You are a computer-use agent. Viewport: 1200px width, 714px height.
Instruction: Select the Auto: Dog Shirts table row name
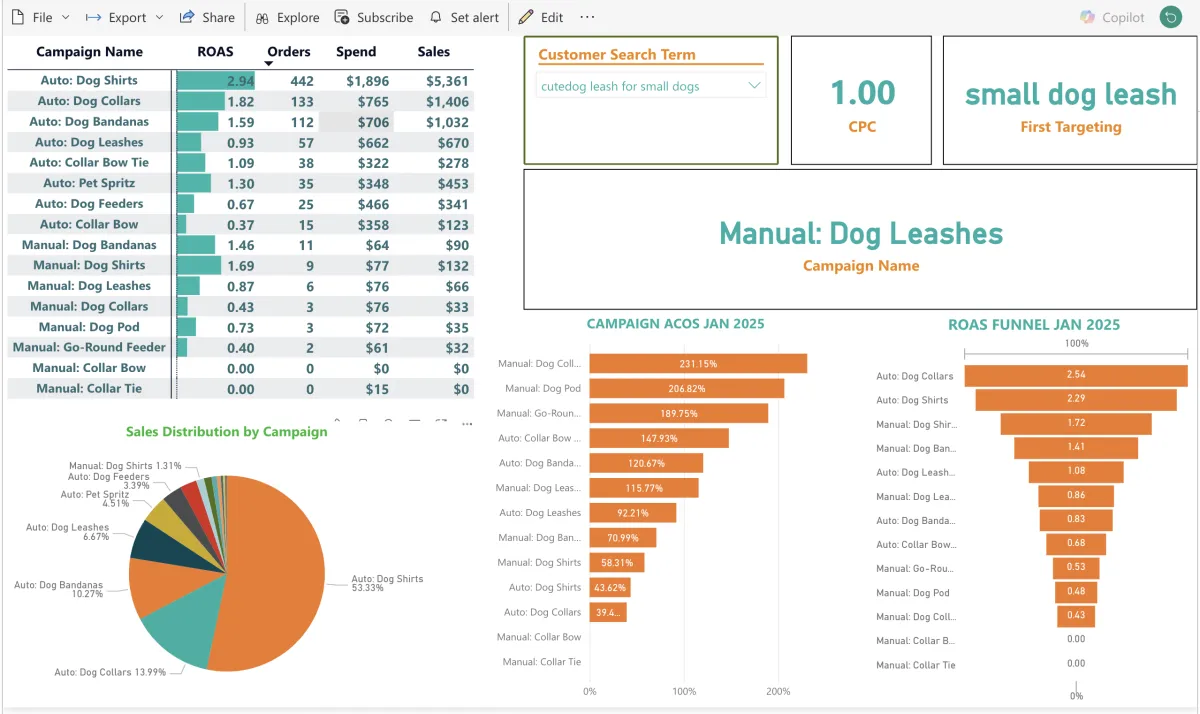click(89, 80)
